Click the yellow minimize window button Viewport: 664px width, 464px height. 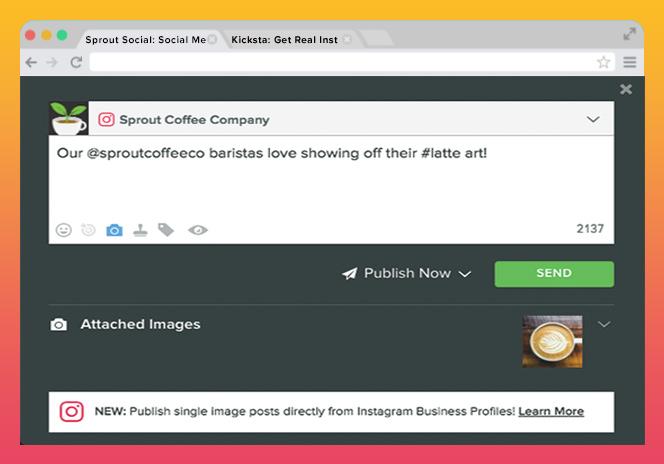(x=47, y=35)
